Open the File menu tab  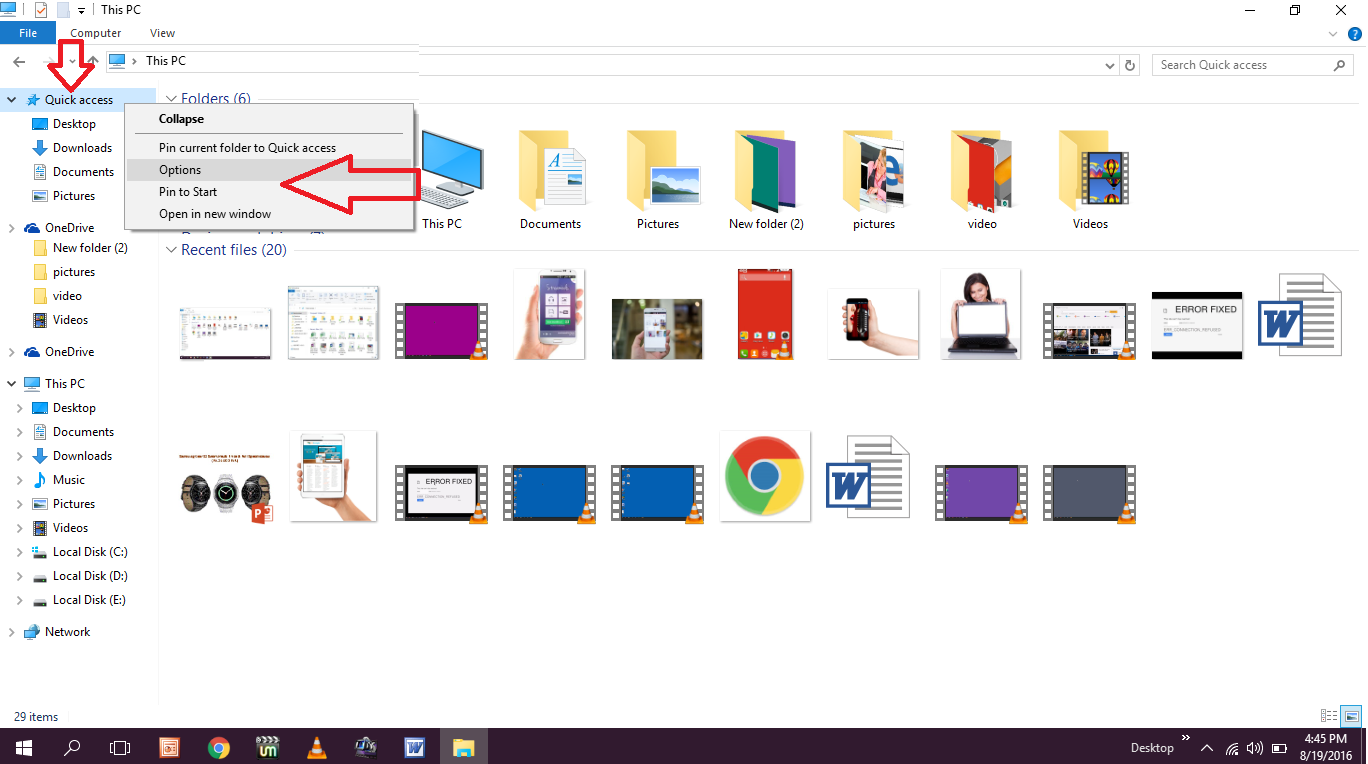[27, 32]
